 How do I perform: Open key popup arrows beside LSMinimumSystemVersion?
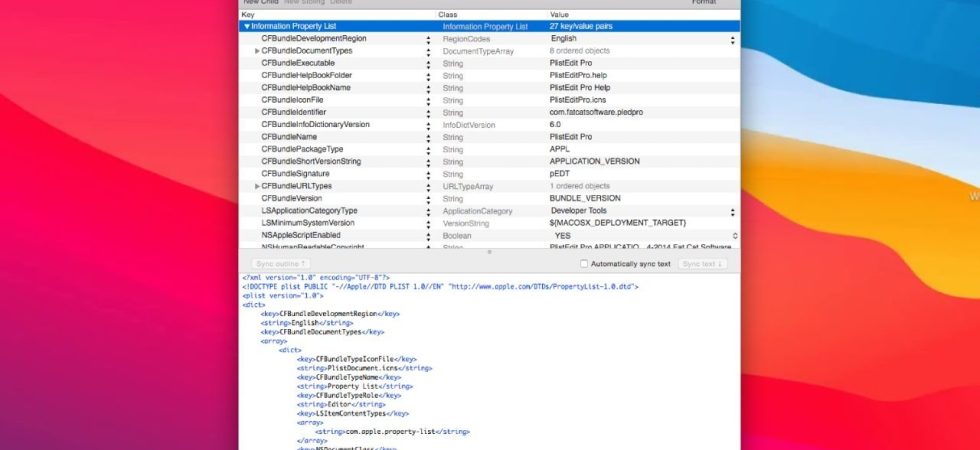tap(428, 223)
